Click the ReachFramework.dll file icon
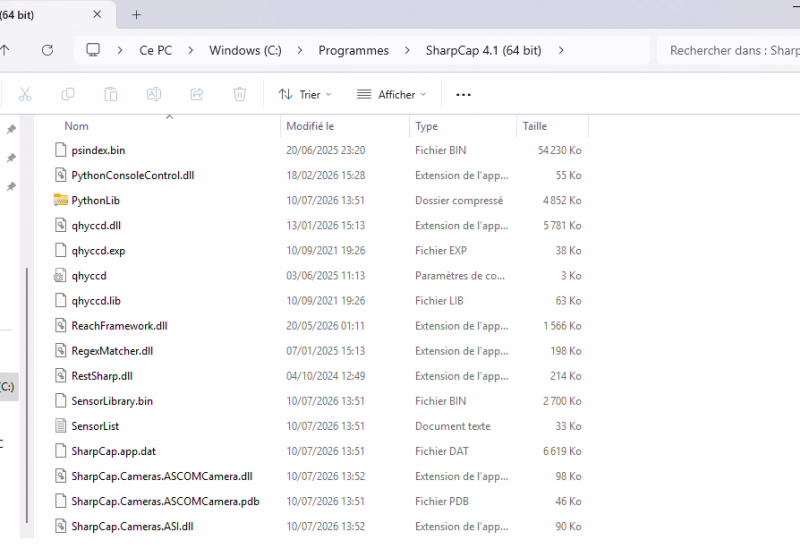 coord(60,326)
